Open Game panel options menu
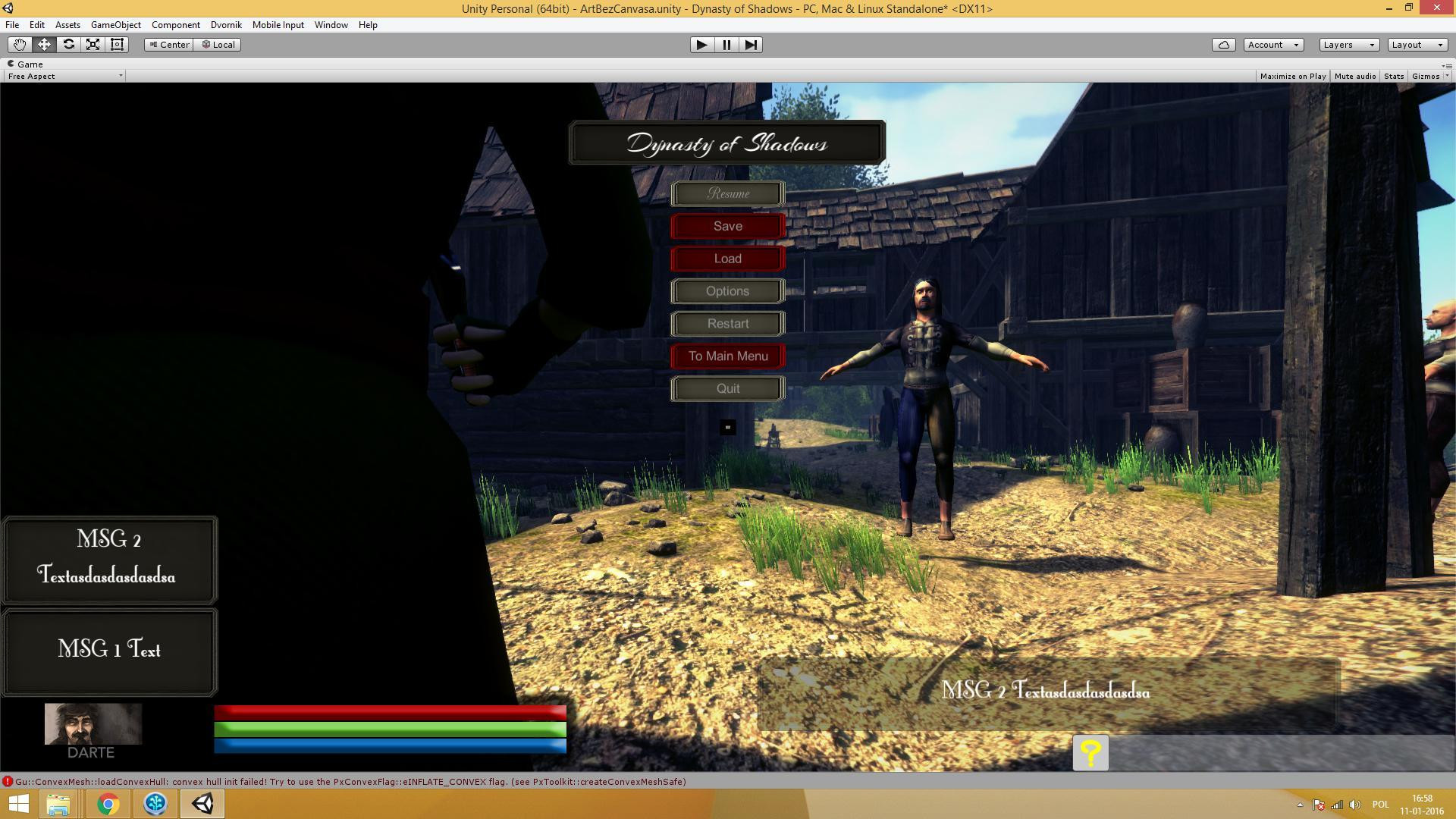Image resolution: width=1456 pixels, height=819 pixels. point(1448,65)
